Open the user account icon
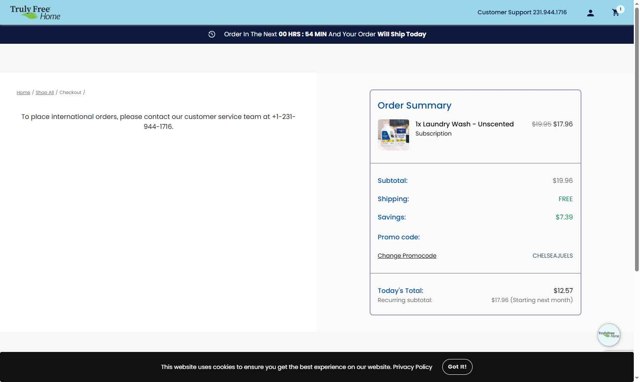The image size is (640, 382). pos(590,13)
